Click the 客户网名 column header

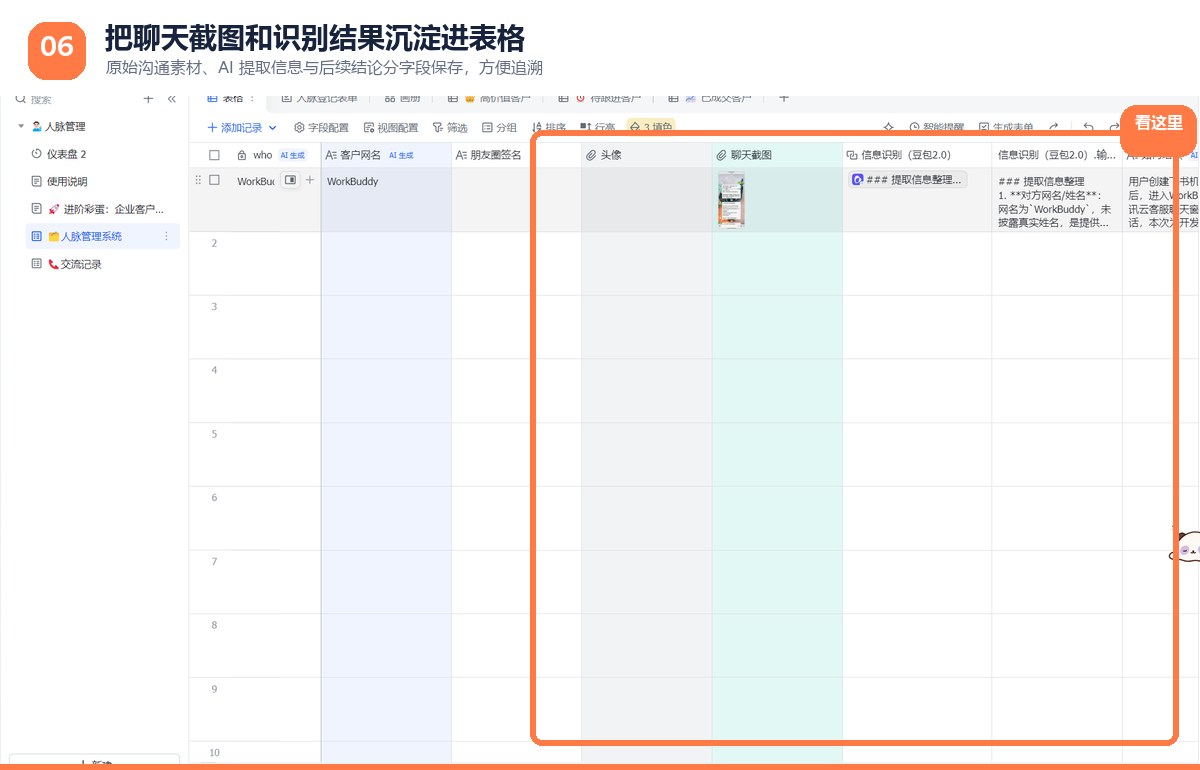point(360,155)
